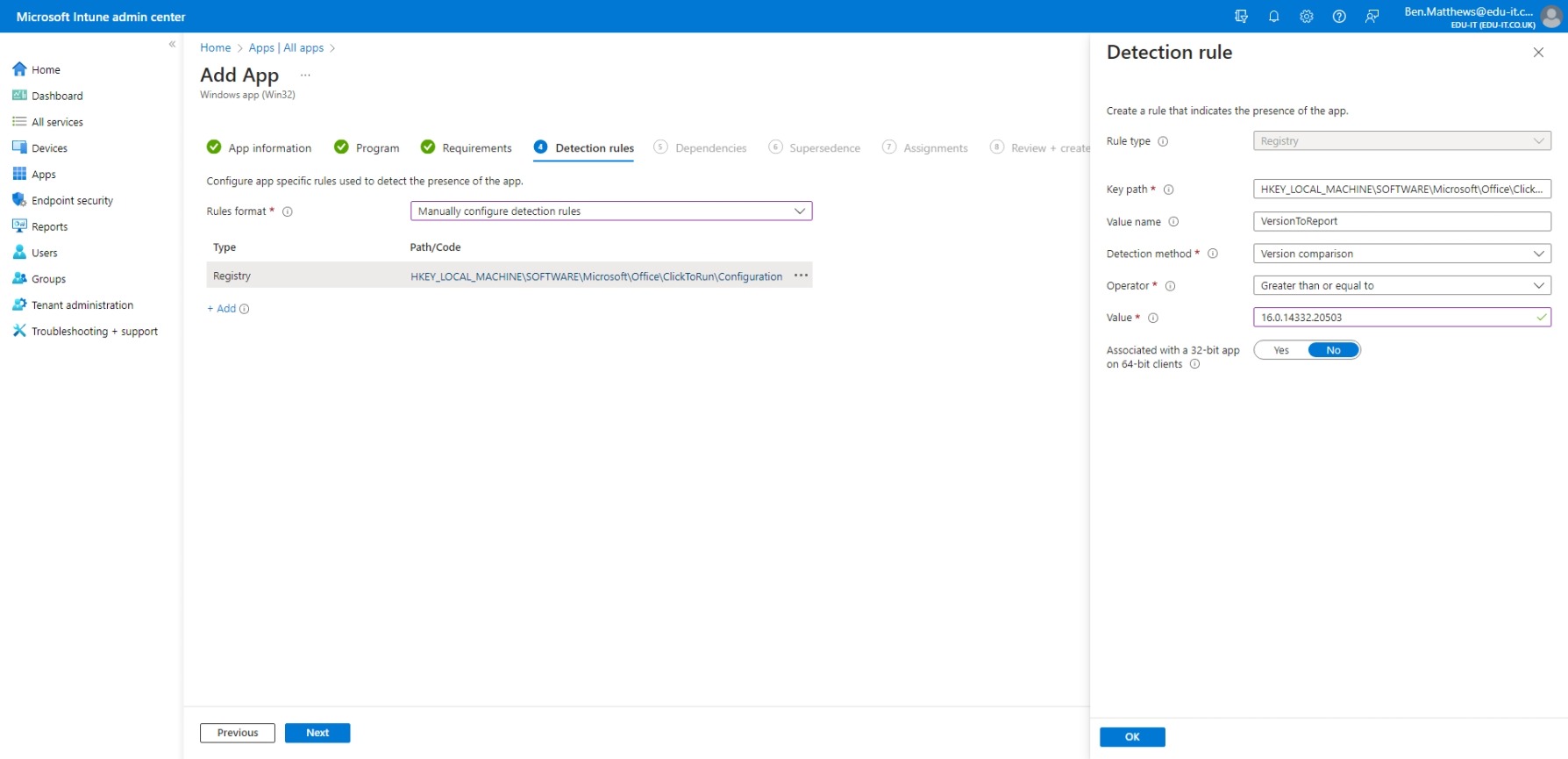Screen dimensions: 1568x759
Task: Show info tooltip for Rules format
Action: pyautogui.click(x=287, y=211)
